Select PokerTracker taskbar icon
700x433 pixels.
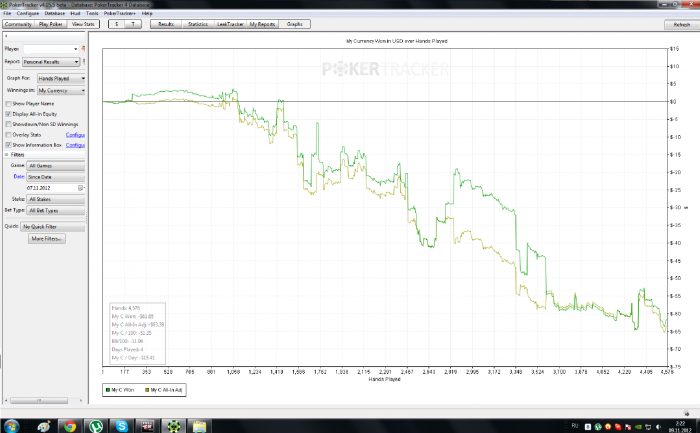173,426
